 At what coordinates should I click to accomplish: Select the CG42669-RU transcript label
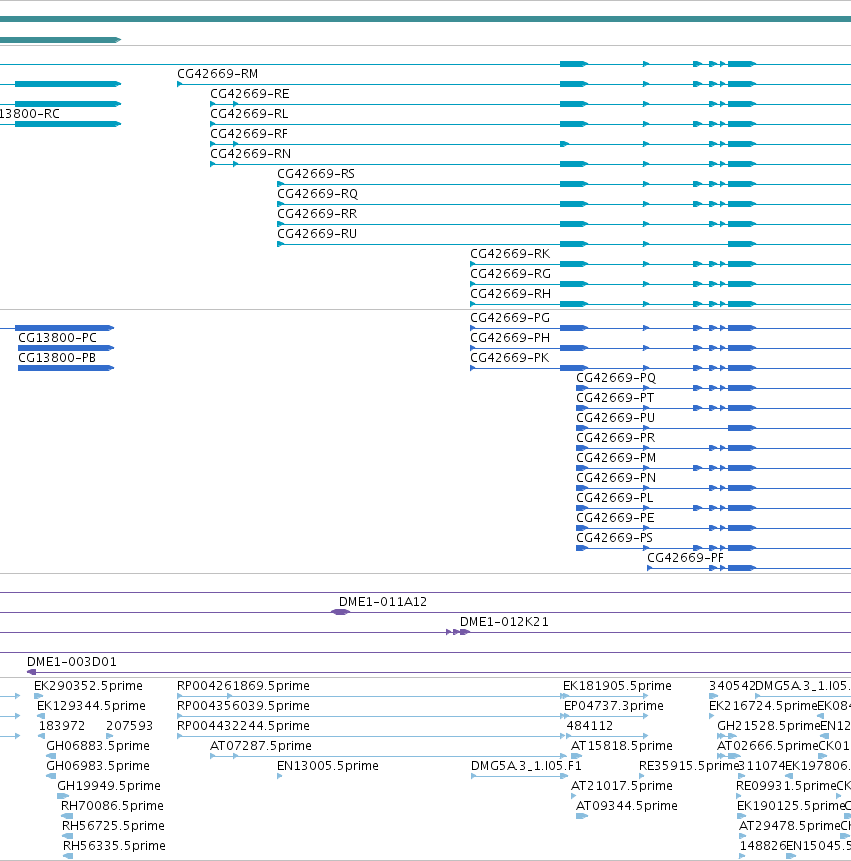(317, 234)
